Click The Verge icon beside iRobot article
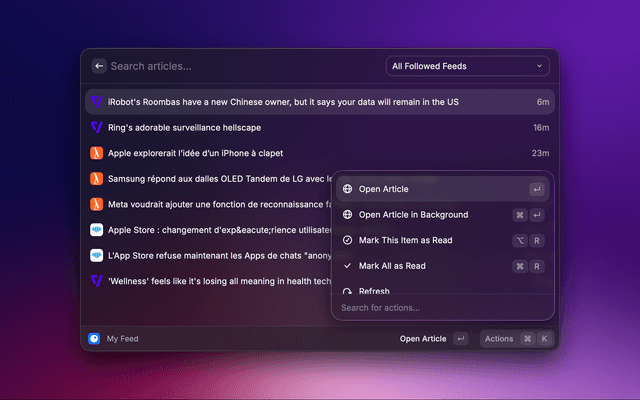This screenshot has width=640, height=400. click(x=96, y=102)
